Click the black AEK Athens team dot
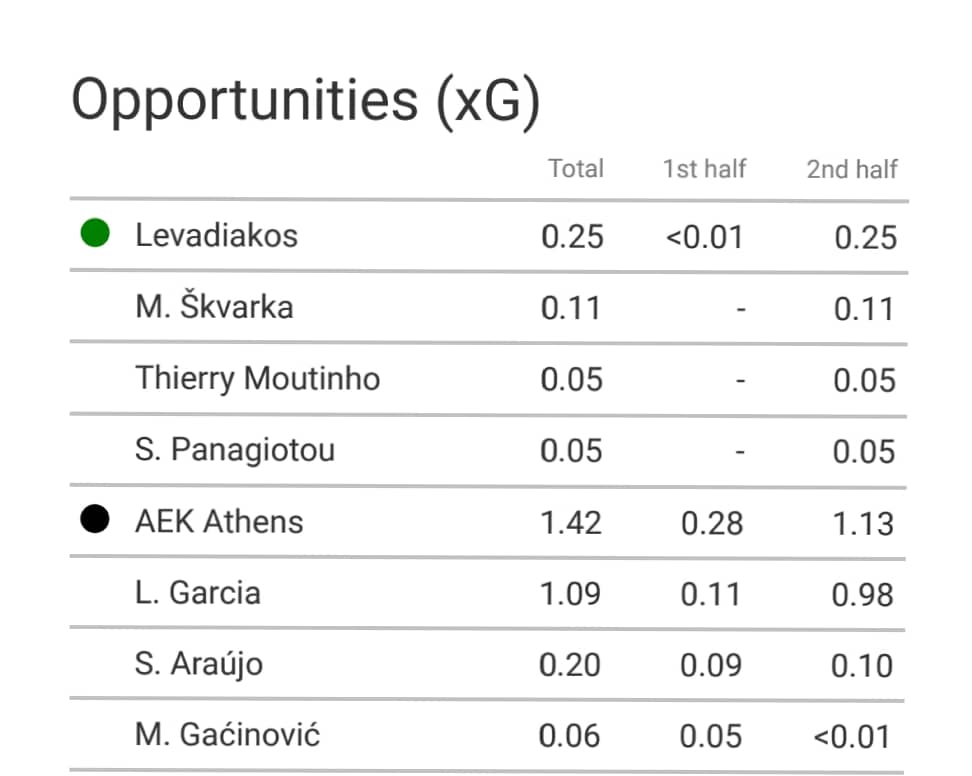 95,519
